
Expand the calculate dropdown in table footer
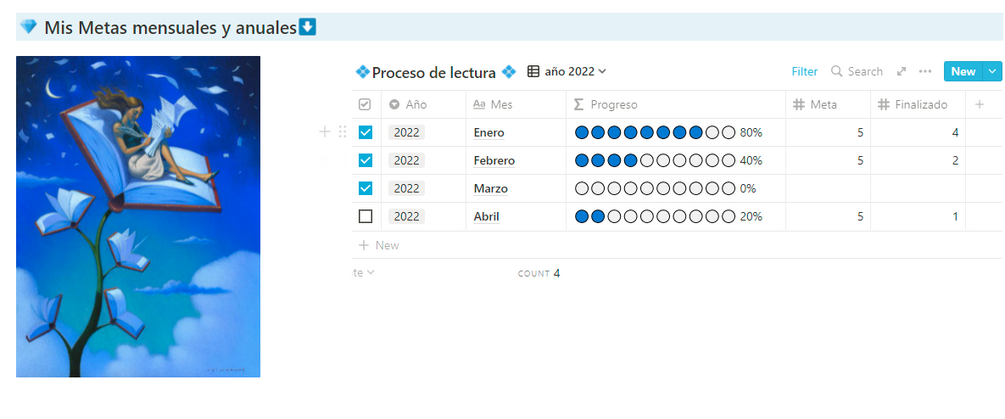[365, 273]
